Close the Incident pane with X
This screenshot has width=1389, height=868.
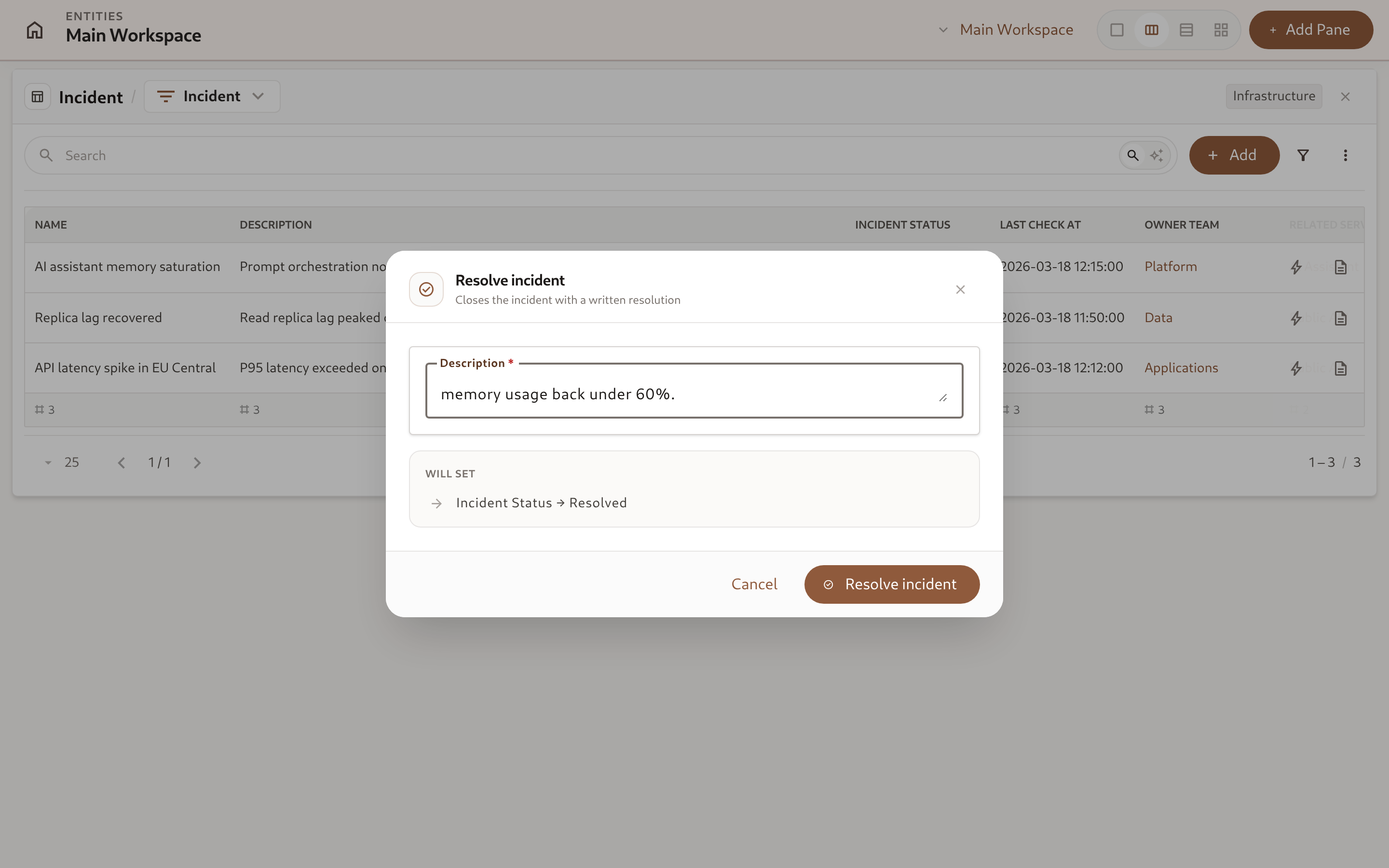pos(1345,96)
